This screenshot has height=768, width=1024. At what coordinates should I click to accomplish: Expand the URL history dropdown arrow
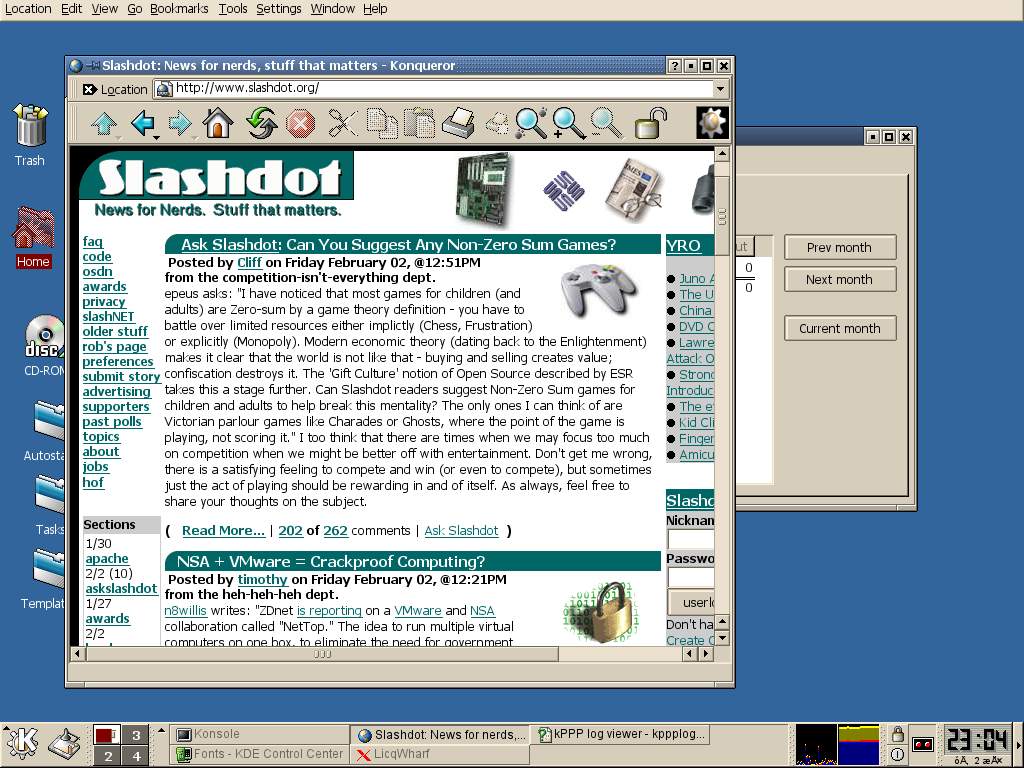coord(720,88)
